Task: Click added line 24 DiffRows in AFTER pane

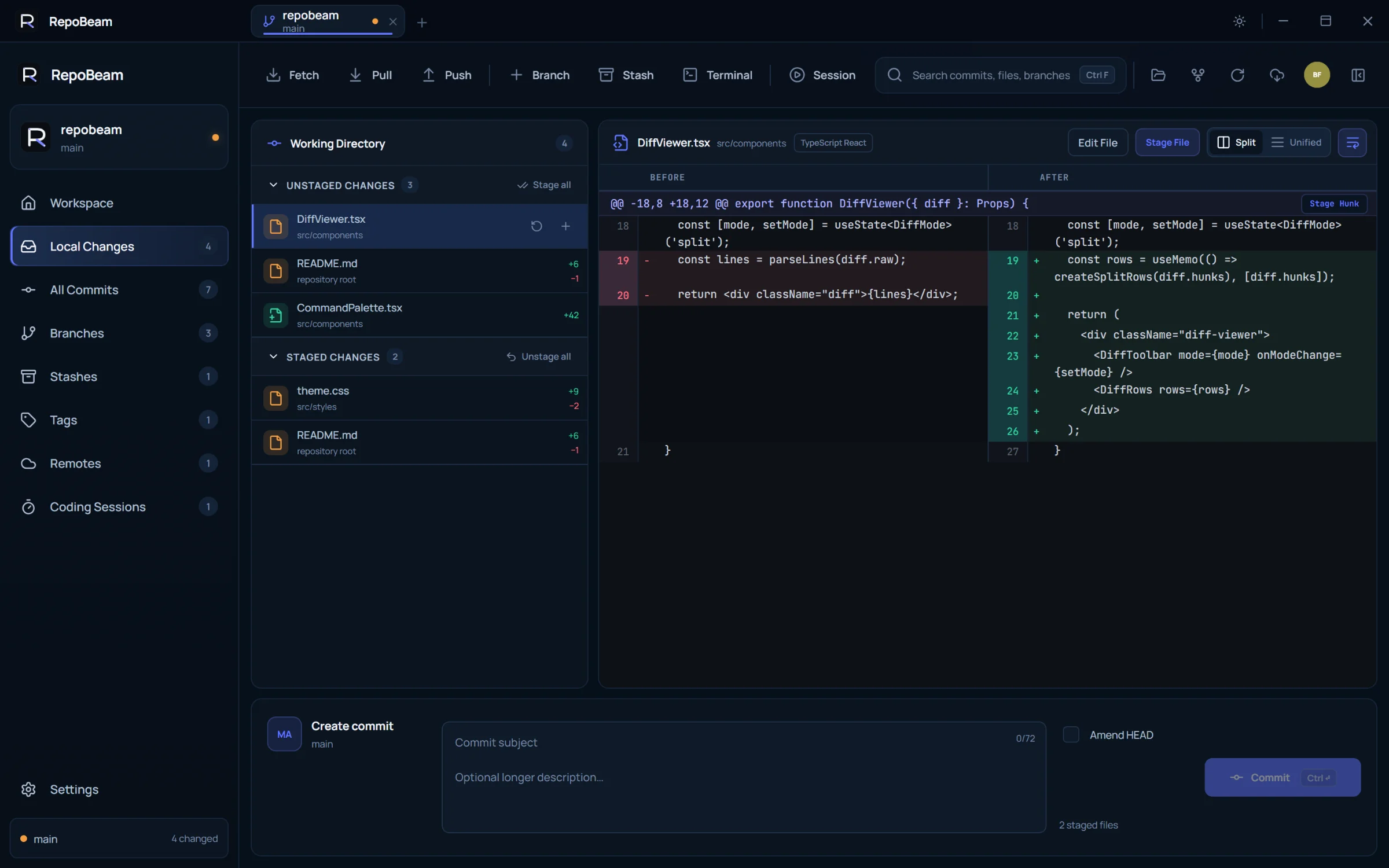Action: pyautogui.click(x=1182, y=391)
